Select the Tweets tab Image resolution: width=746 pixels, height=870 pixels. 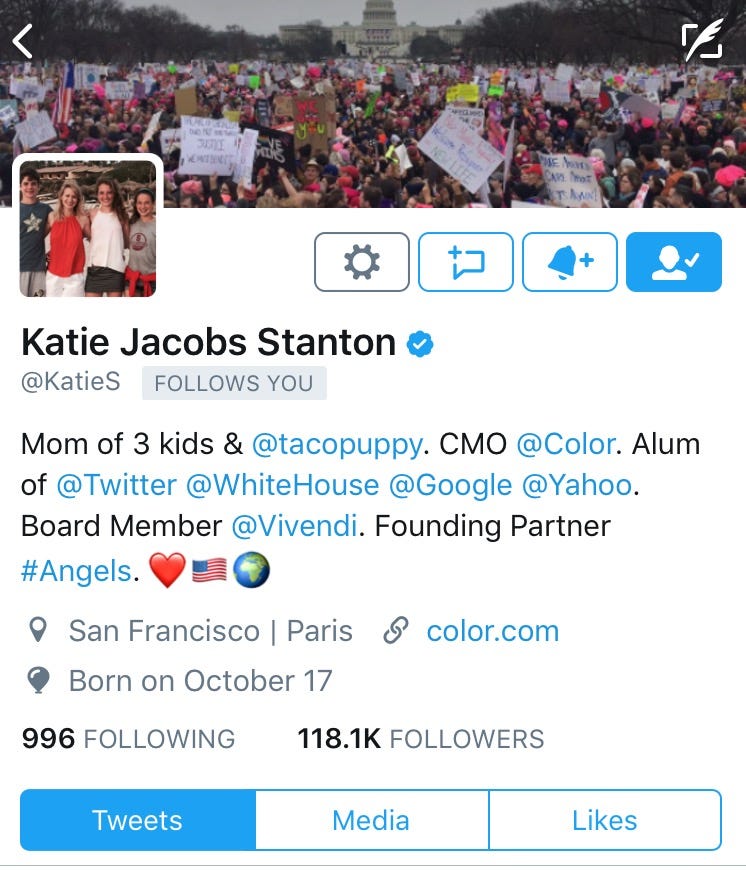[x=138, y=820]
